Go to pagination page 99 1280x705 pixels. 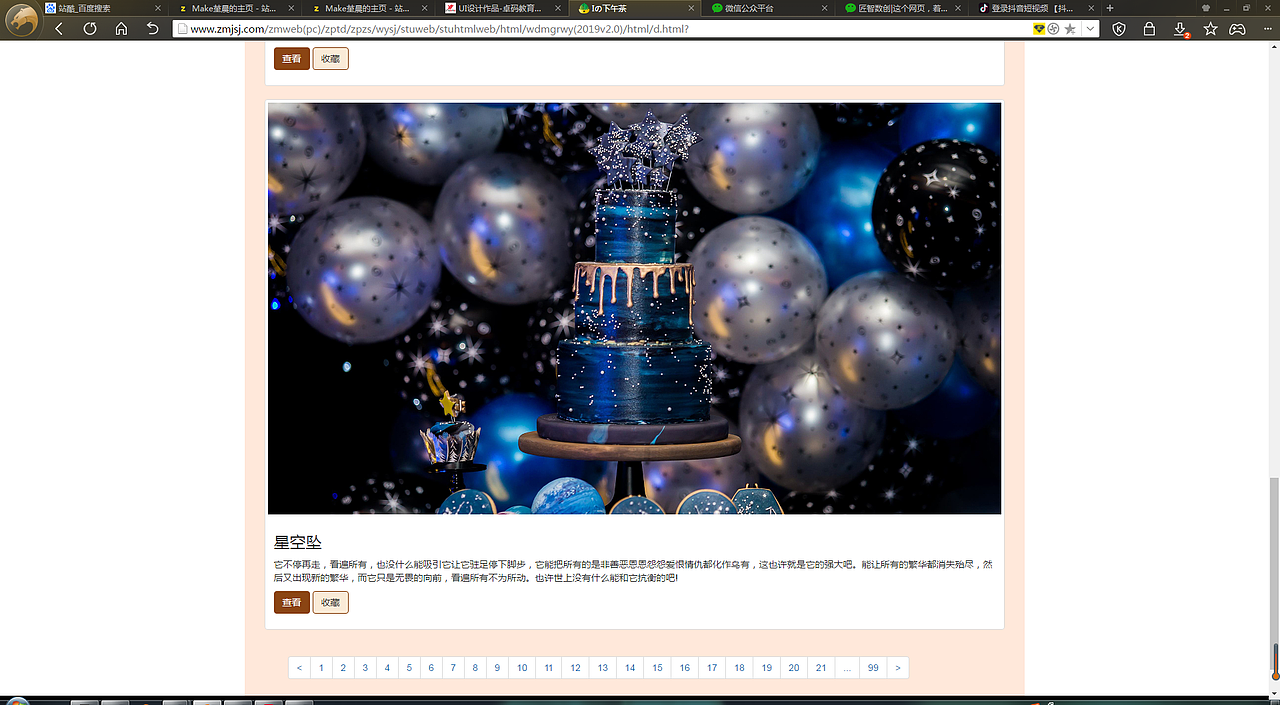click(x=873, y=668)
